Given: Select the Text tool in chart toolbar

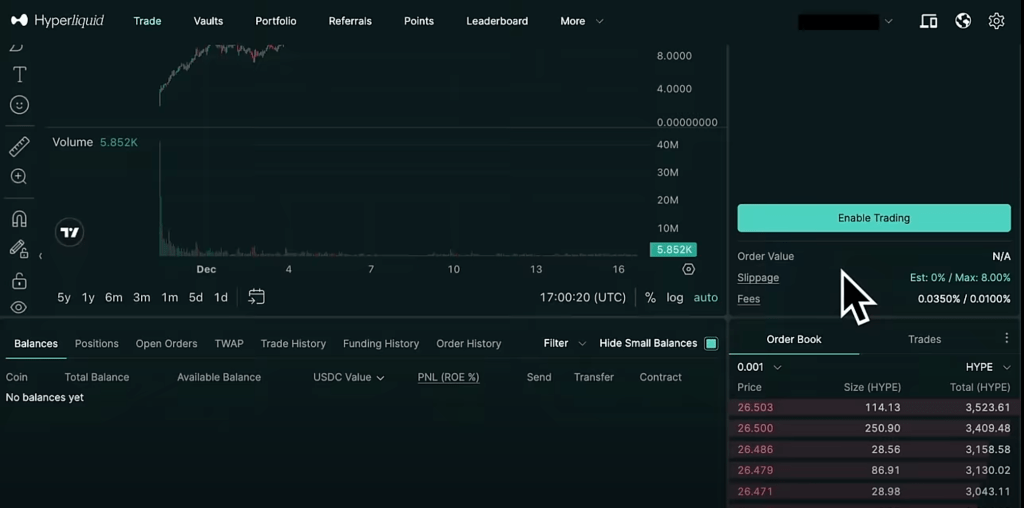Looking at the screenshot, I should coord(19,75).
